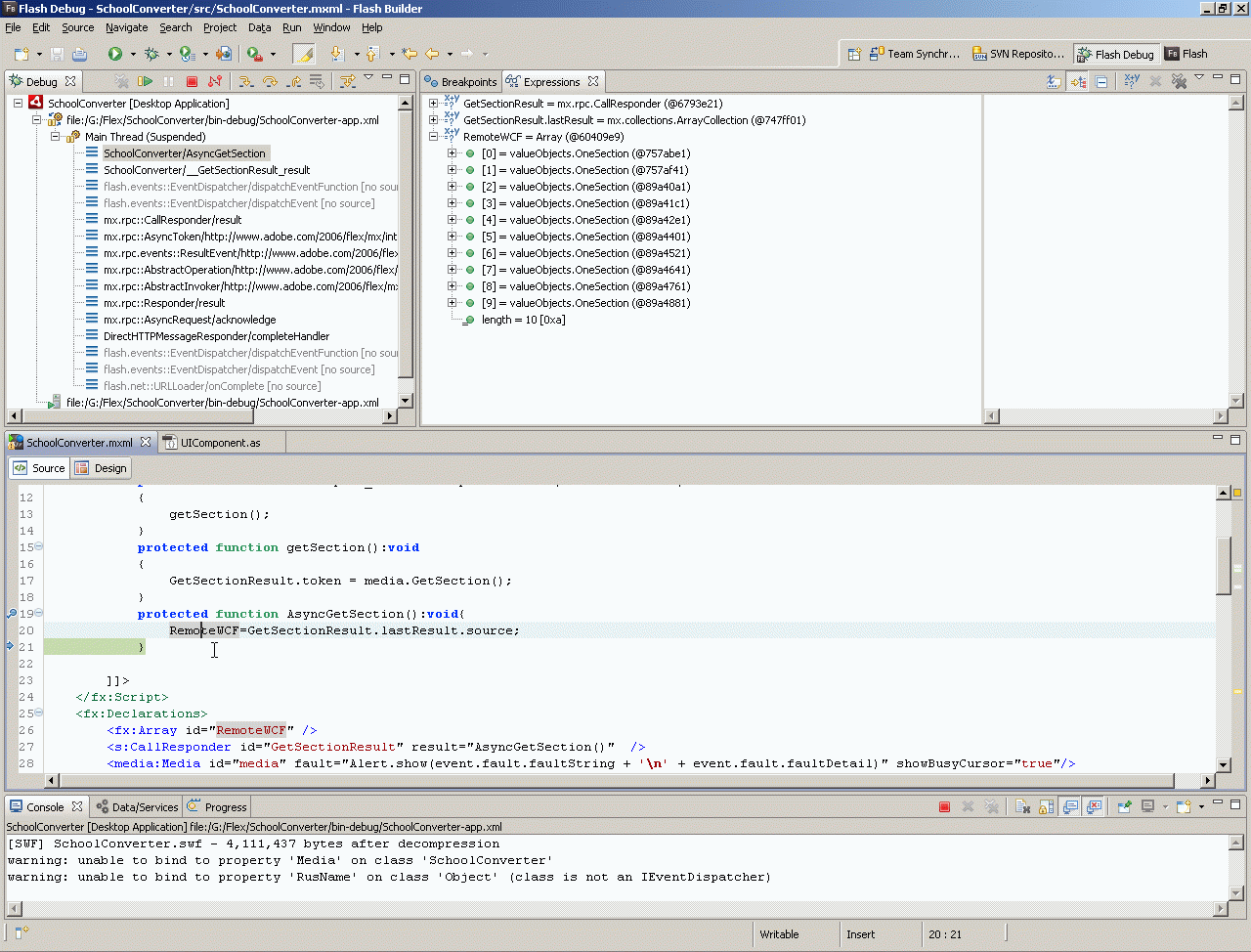The height and width of the screenshot is (952, 1251).
Task: Switch to the Flash perspective
Action: [1186, 55]
